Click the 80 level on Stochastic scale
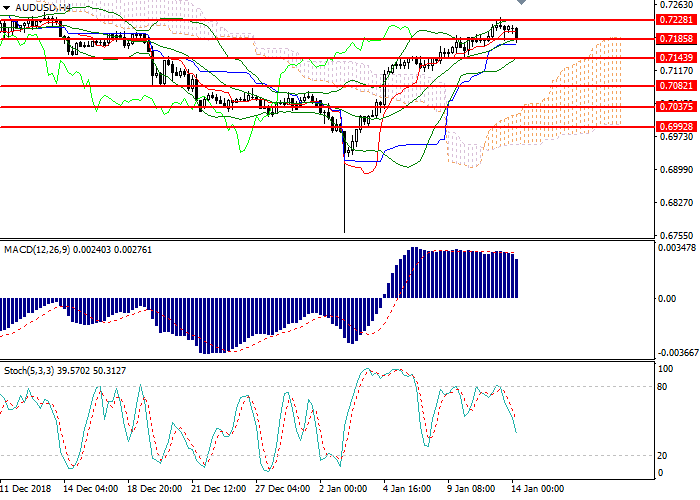The height and width of the screenshot is (500, 700). pos(660,387)
